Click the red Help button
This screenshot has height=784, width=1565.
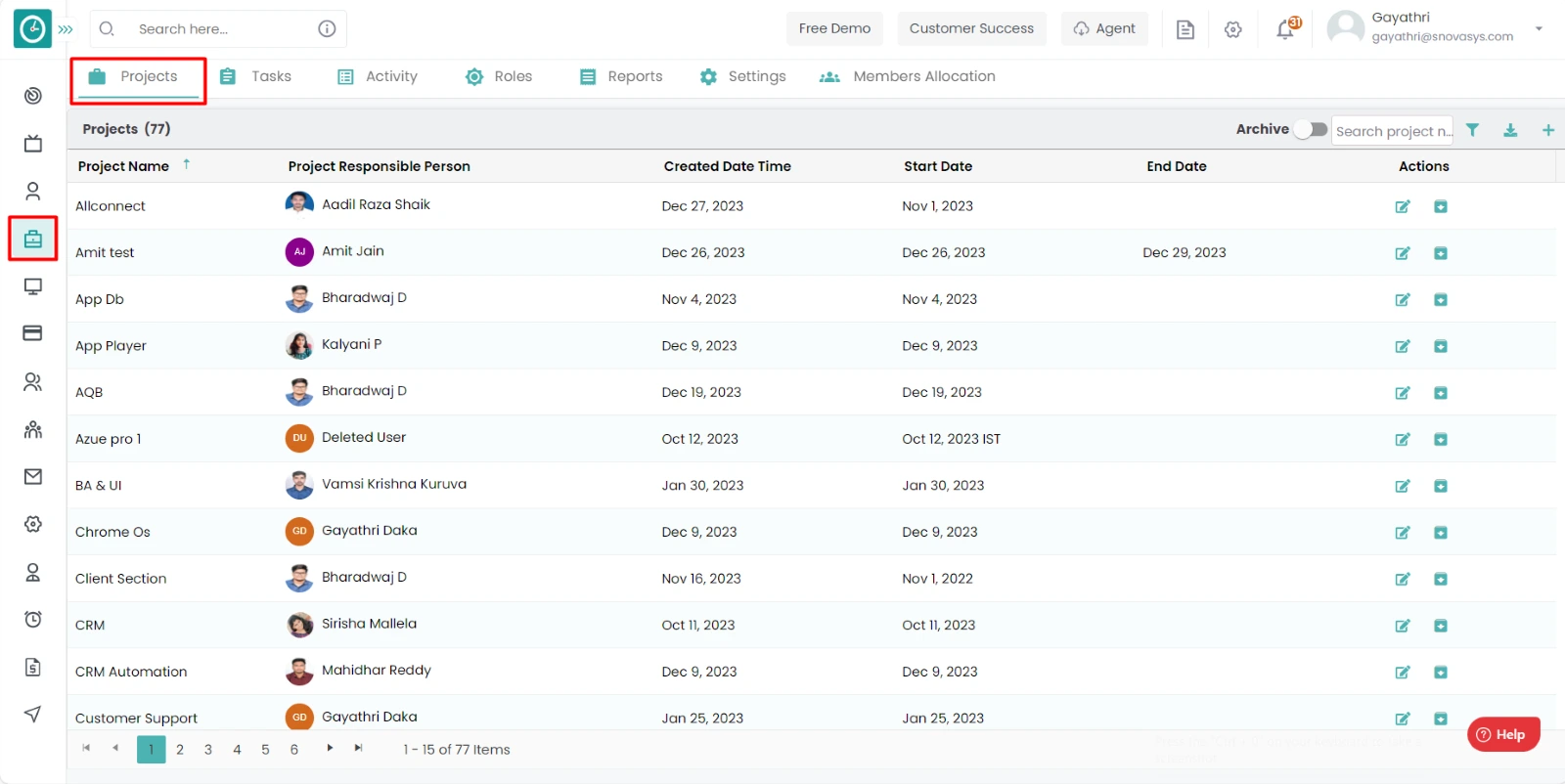click(1503, 734)
